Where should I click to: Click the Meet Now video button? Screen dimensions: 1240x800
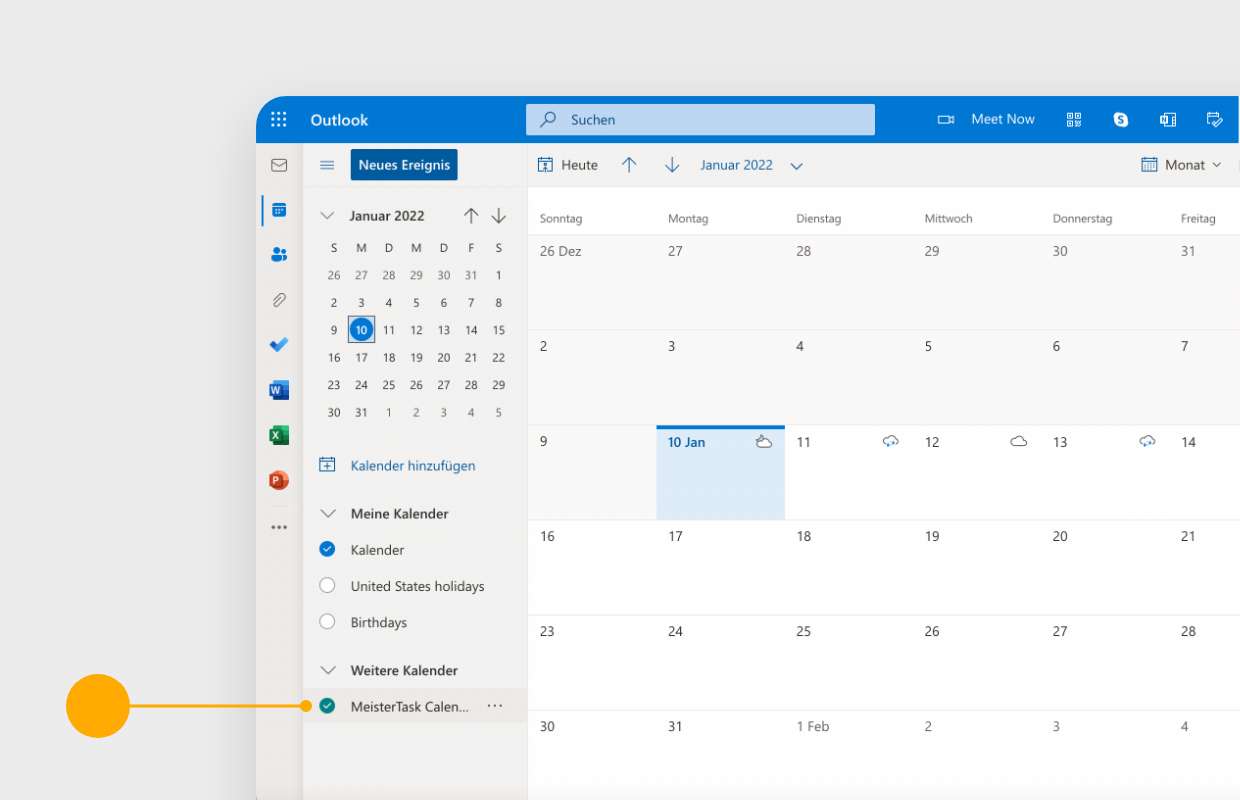pos(986,119)
